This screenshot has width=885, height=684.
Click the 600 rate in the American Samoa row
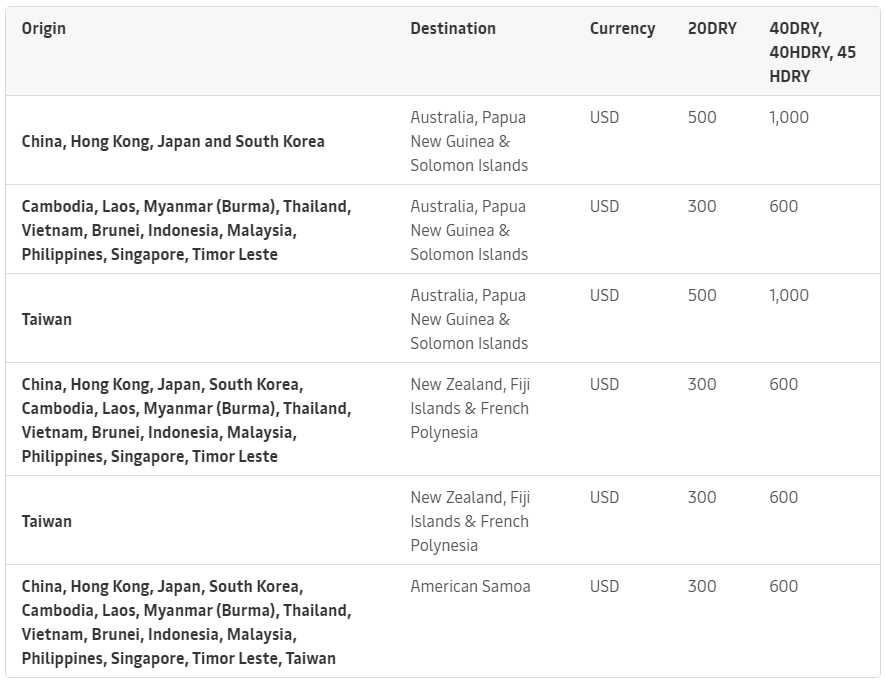(784, 586)
